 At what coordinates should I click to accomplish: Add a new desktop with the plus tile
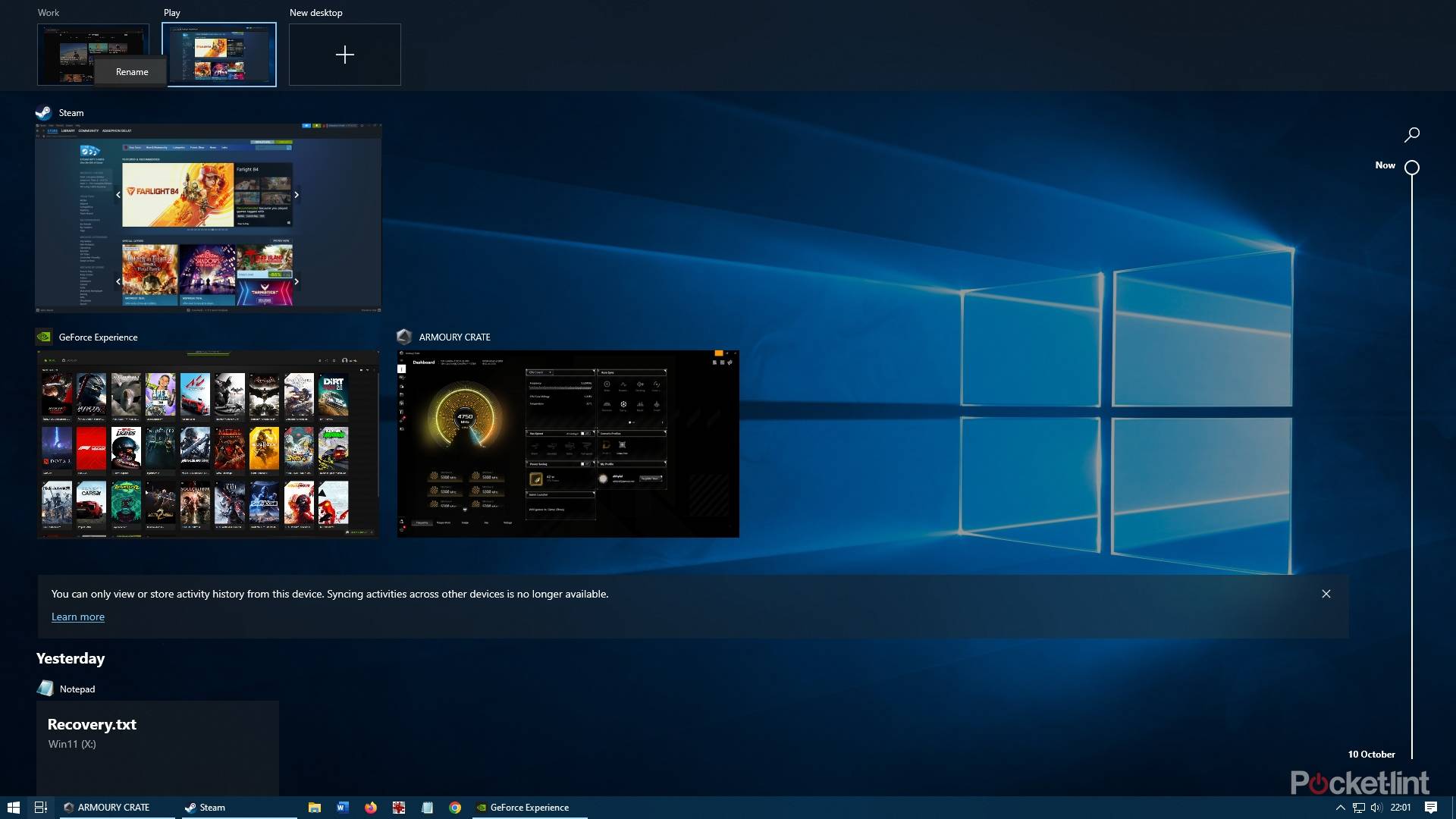pyautogui.click(x=345, y=54)
